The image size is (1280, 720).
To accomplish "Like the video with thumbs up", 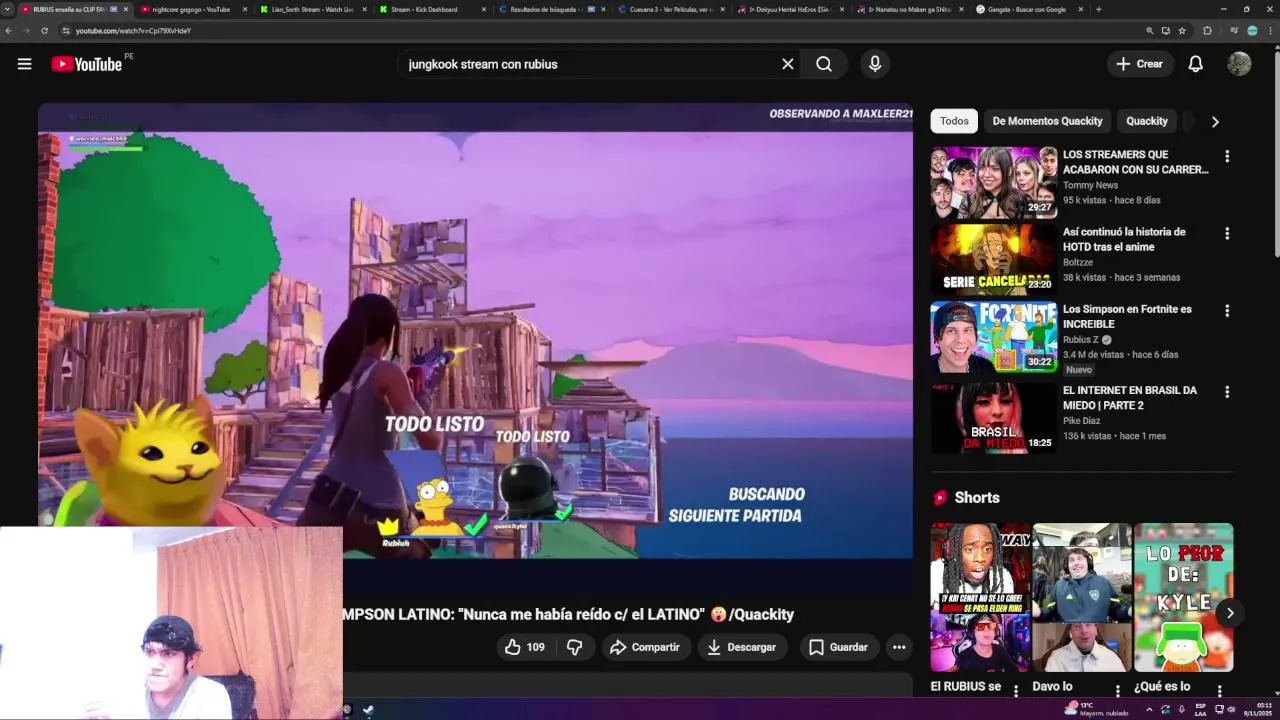I will coord(525,647).
